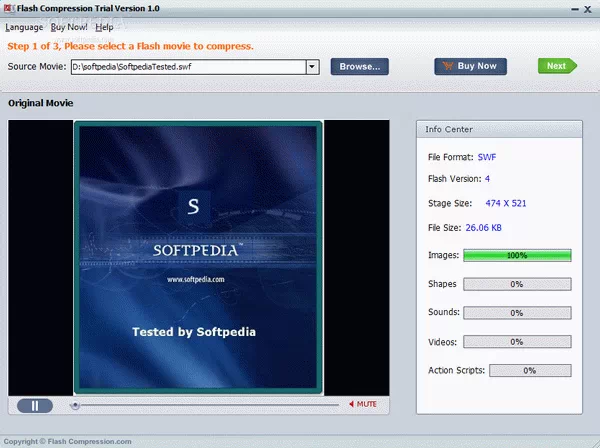600x448 pixels.
Task: Click the Flash Version value 4
Action: pyautogui.click(x=487, y=179)
